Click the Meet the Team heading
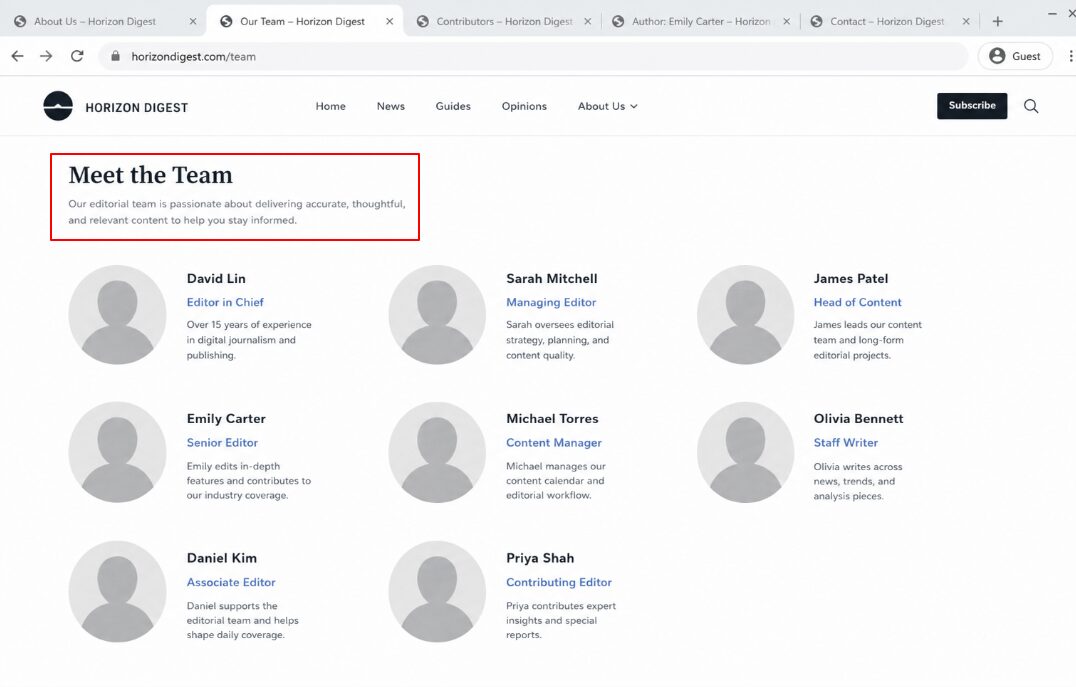The image size is (1076, 687). pyautogui.click(x=150, y=175)
